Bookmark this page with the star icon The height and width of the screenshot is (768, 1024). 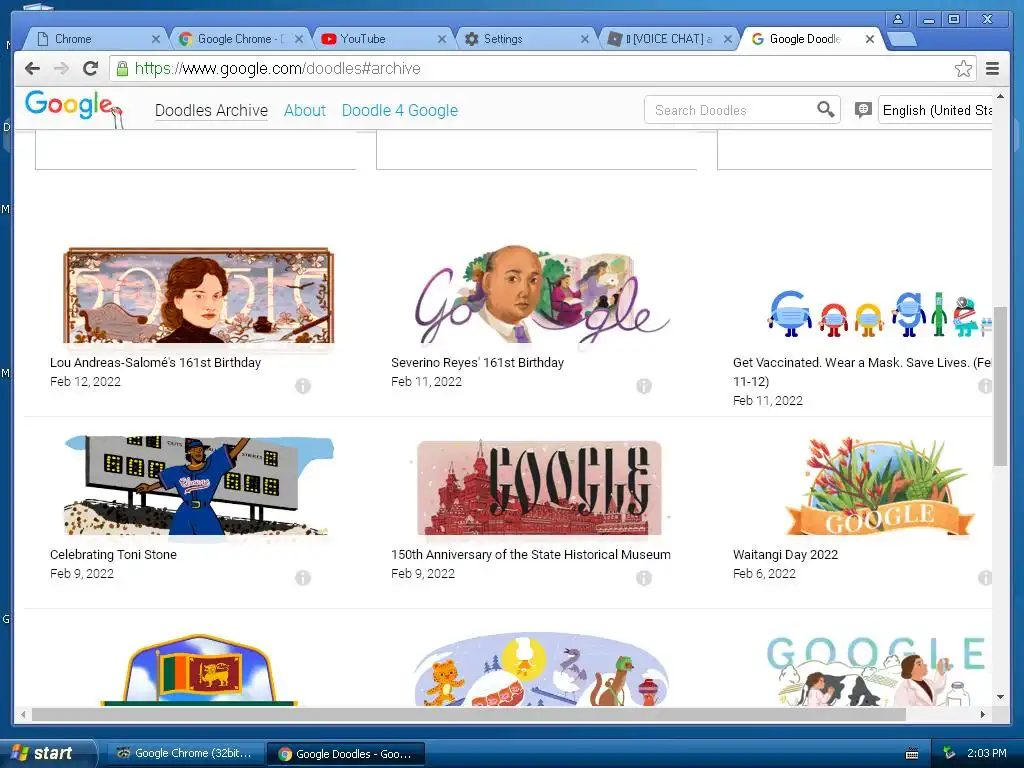click(963, 69)
